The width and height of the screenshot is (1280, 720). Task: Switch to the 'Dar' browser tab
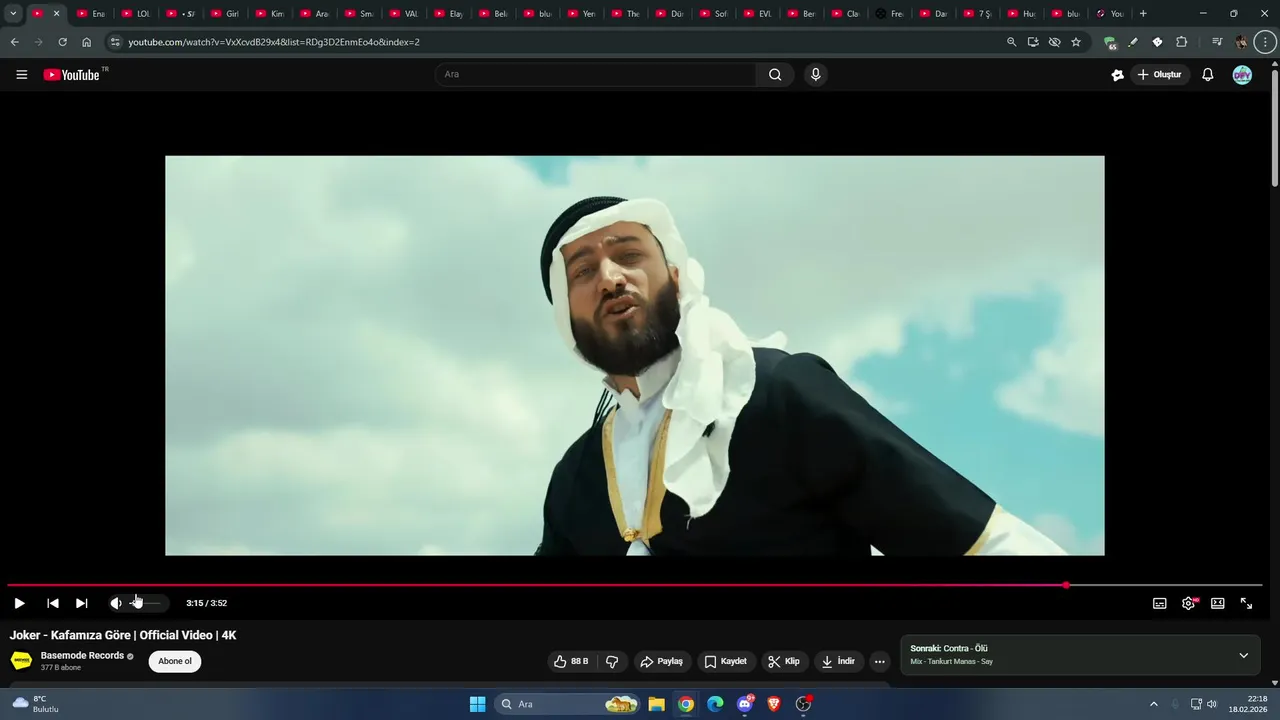click(934, 14)
